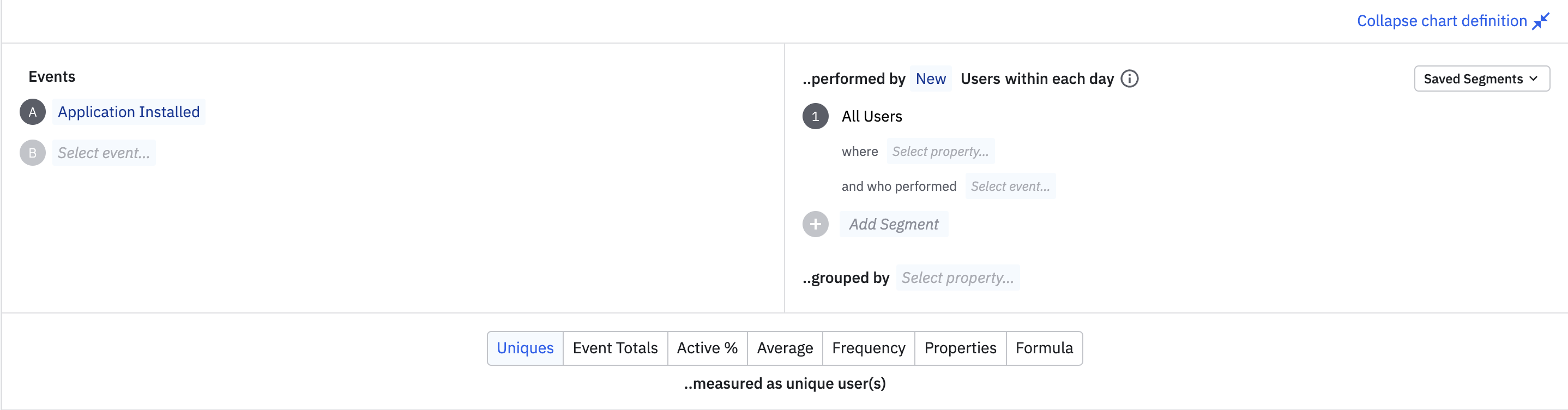Select the Average measurement tab
The height and width of the screenshot is (410, 1568).
(x=785, y=348)
